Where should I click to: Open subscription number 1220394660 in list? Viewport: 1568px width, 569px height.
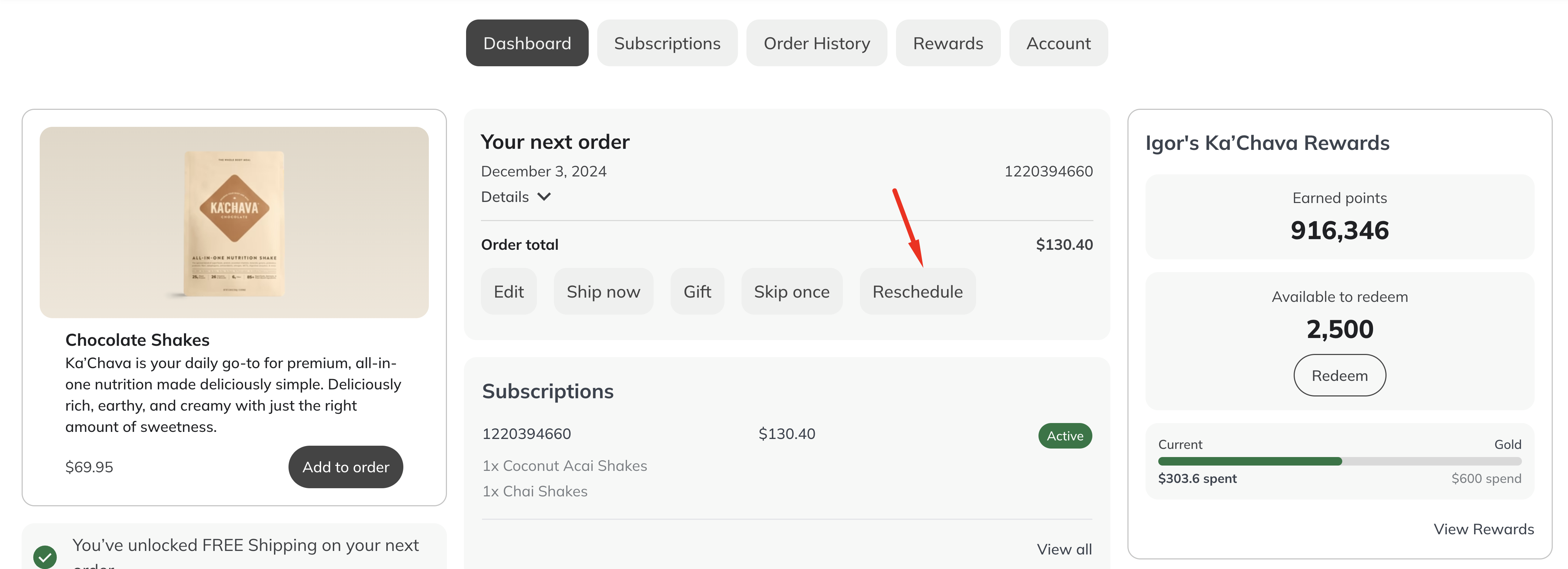click(527, 434)
